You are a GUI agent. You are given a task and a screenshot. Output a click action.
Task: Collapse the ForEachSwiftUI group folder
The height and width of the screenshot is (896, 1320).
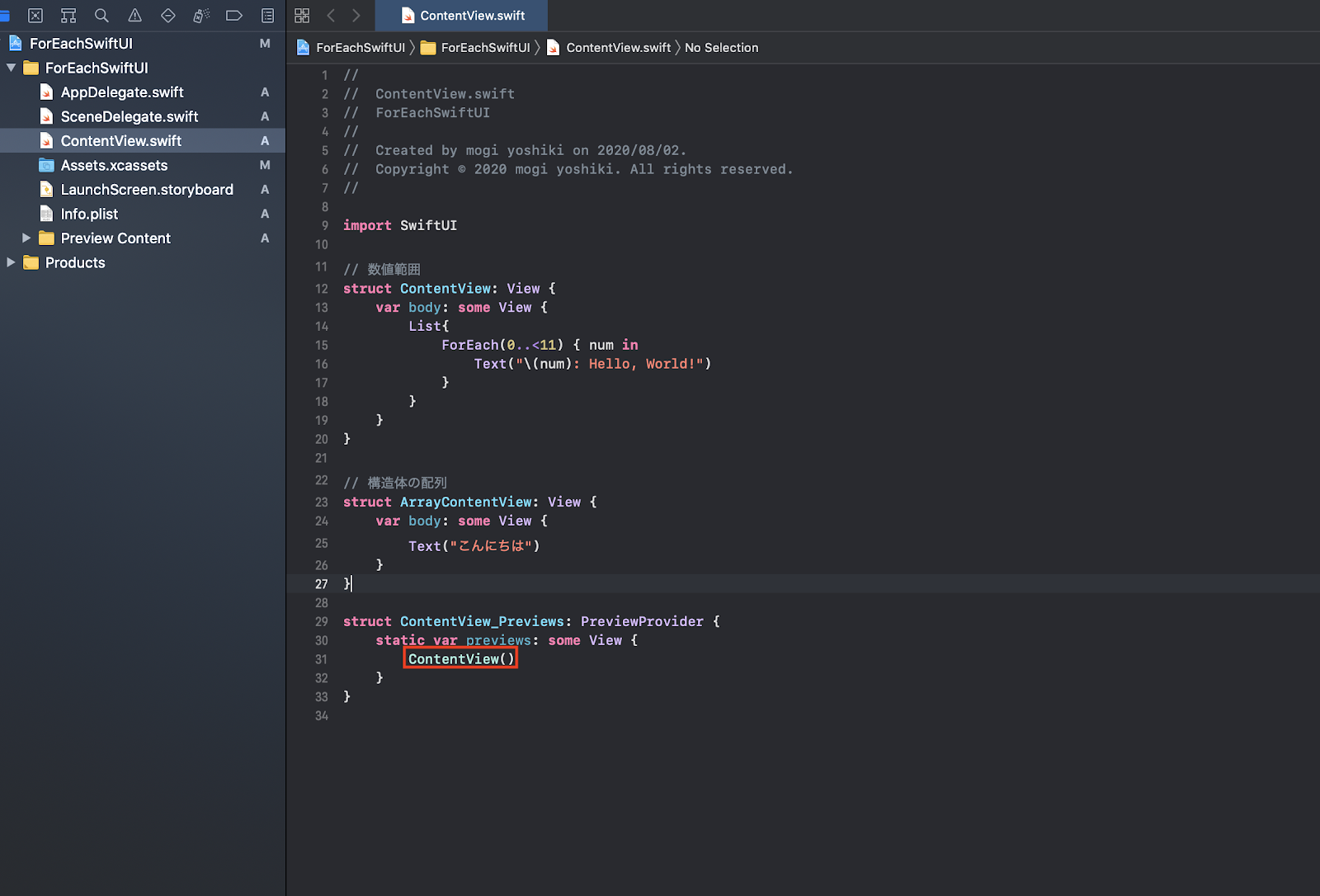[11, 68]
